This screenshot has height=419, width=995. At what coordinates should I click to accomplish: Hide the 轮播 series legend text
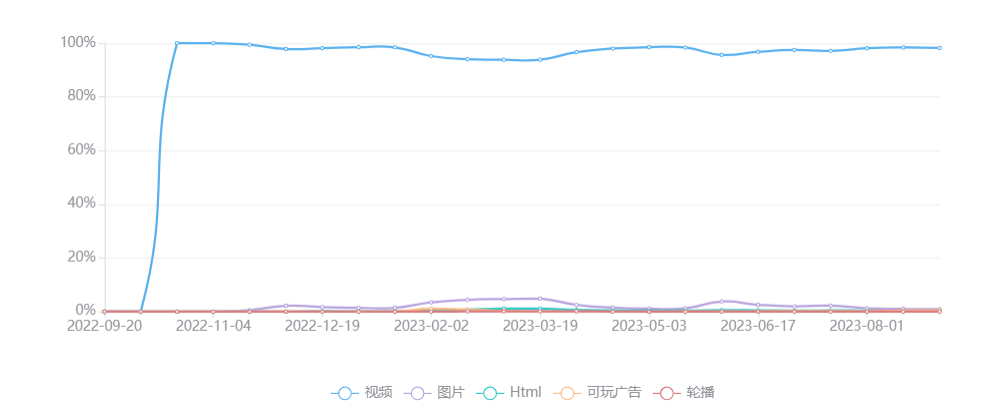tap(700, 393)
